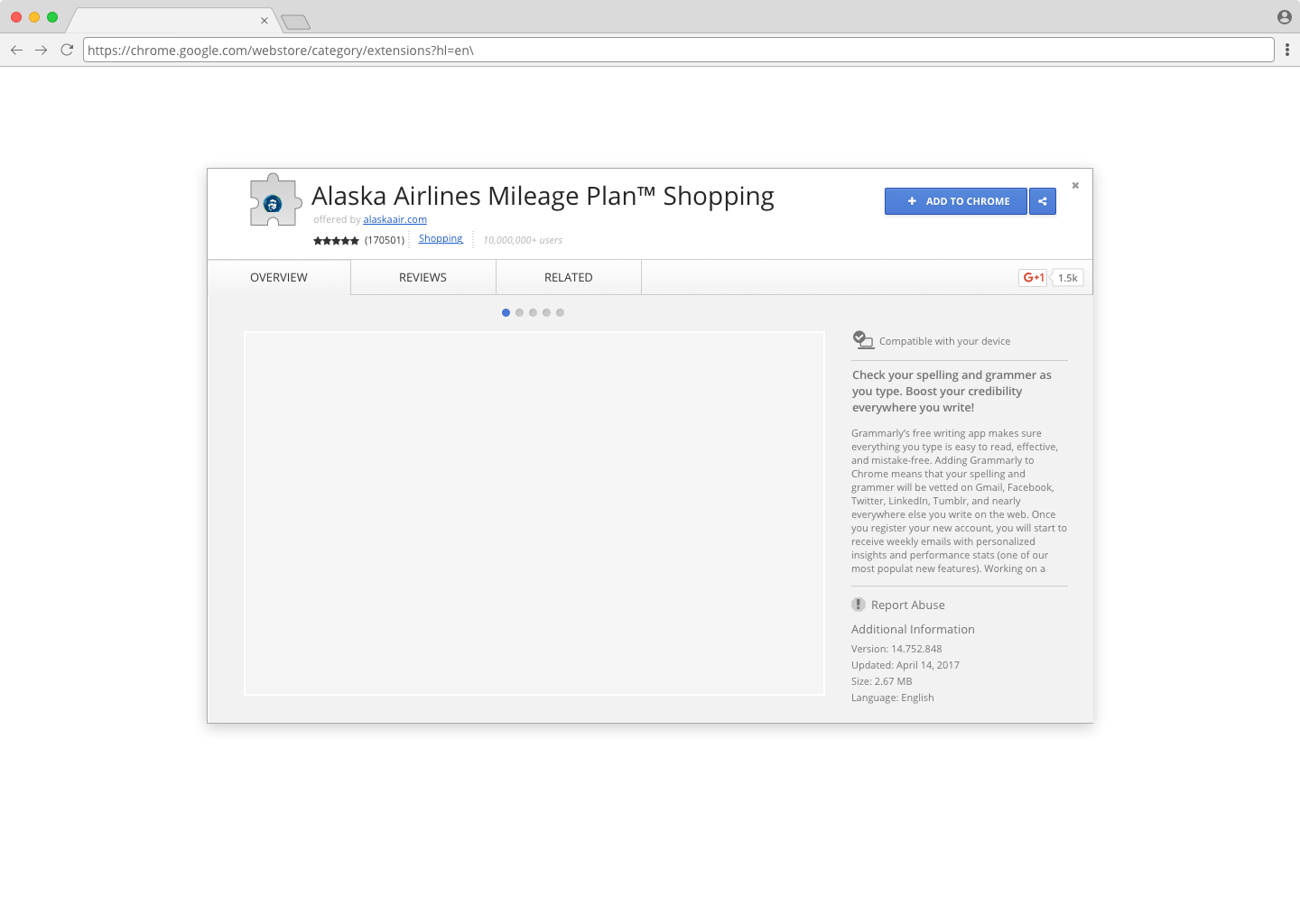Close the extension details dialog
This screenshot has height=924, width=1300.
click(x=1075, y=185)
